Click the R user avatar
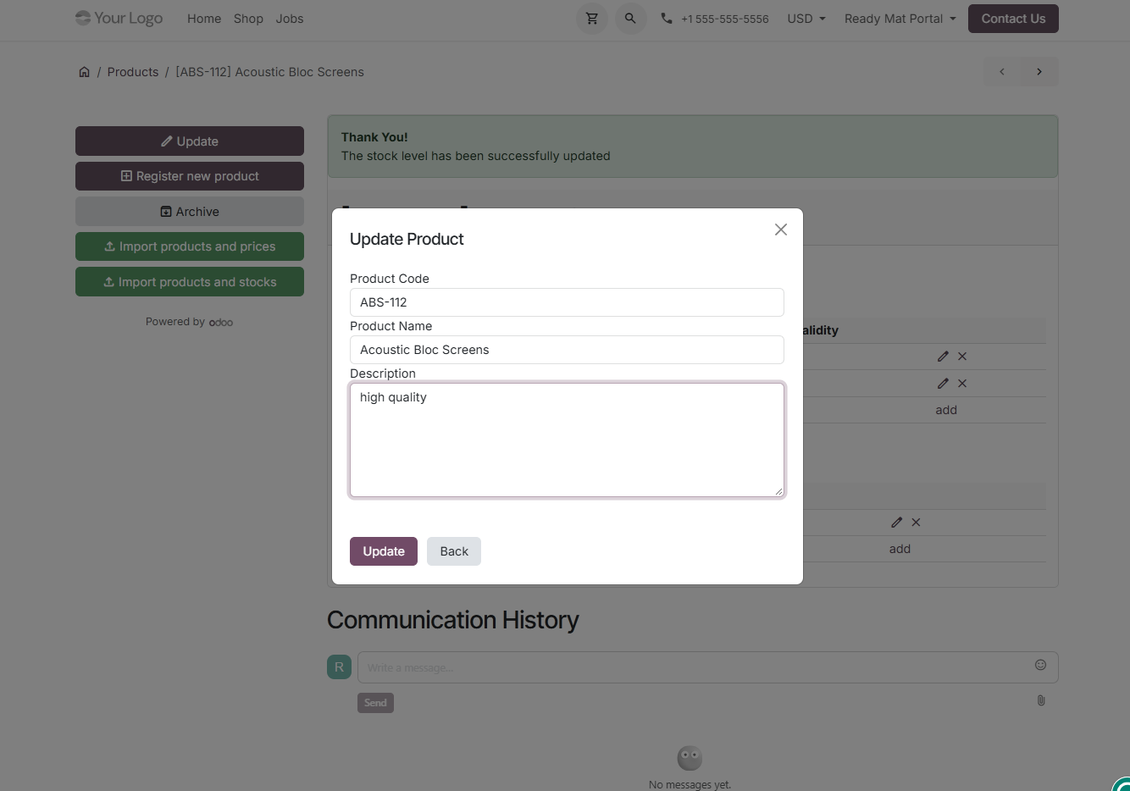 (339, 667)
